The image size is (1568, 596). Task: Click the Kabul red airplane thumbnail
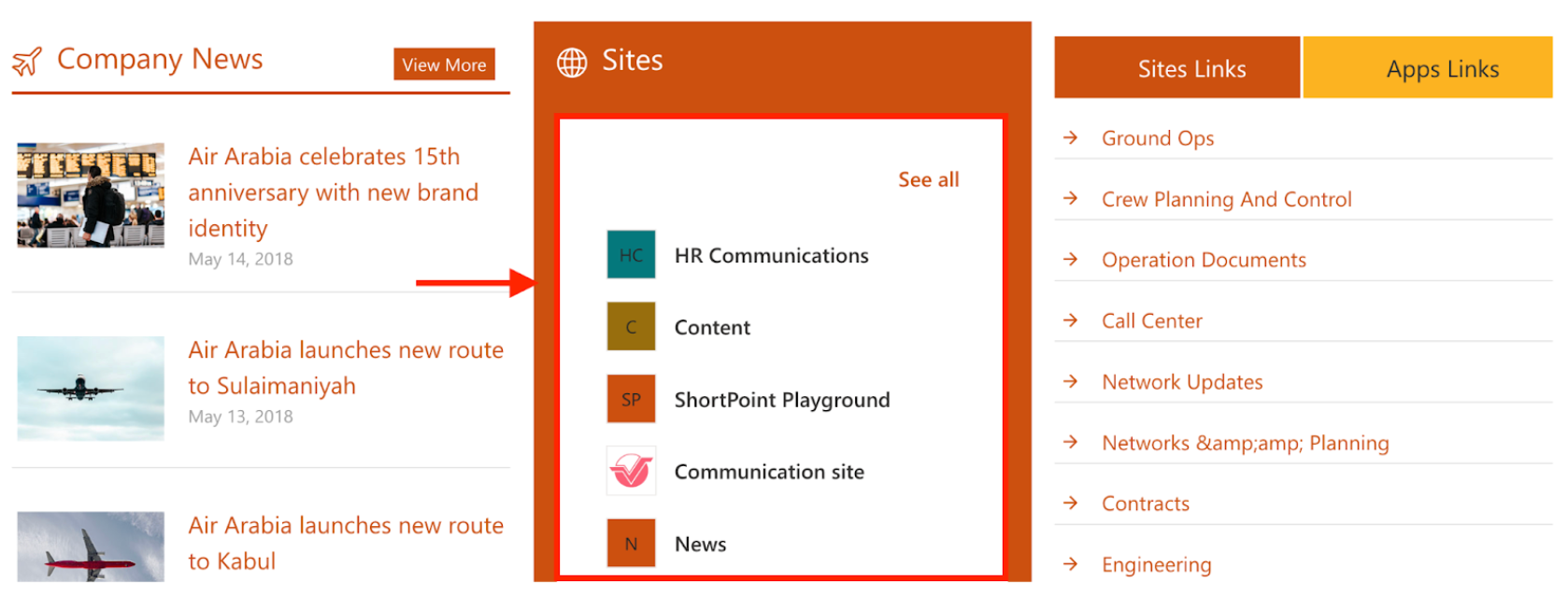[x=91, y=546]
